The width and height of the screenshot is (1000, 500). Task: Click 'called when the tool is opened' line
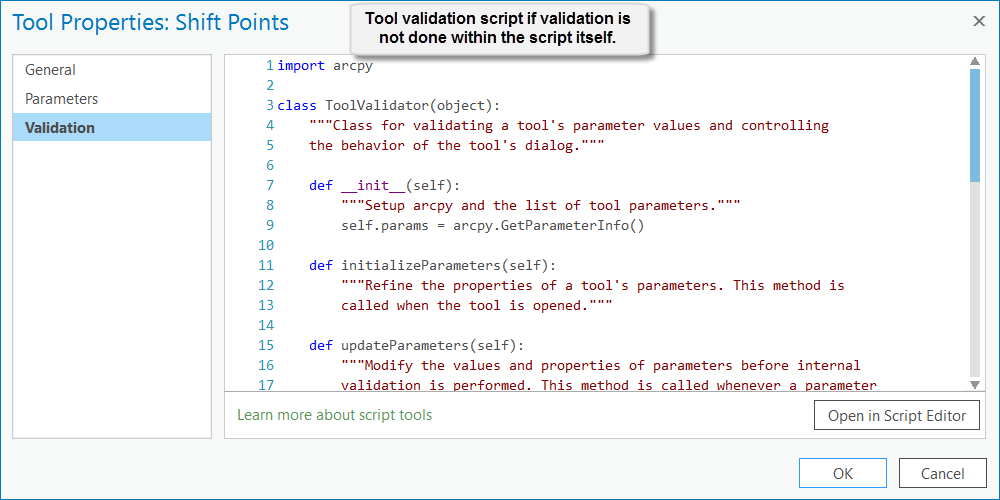point(476,305)
